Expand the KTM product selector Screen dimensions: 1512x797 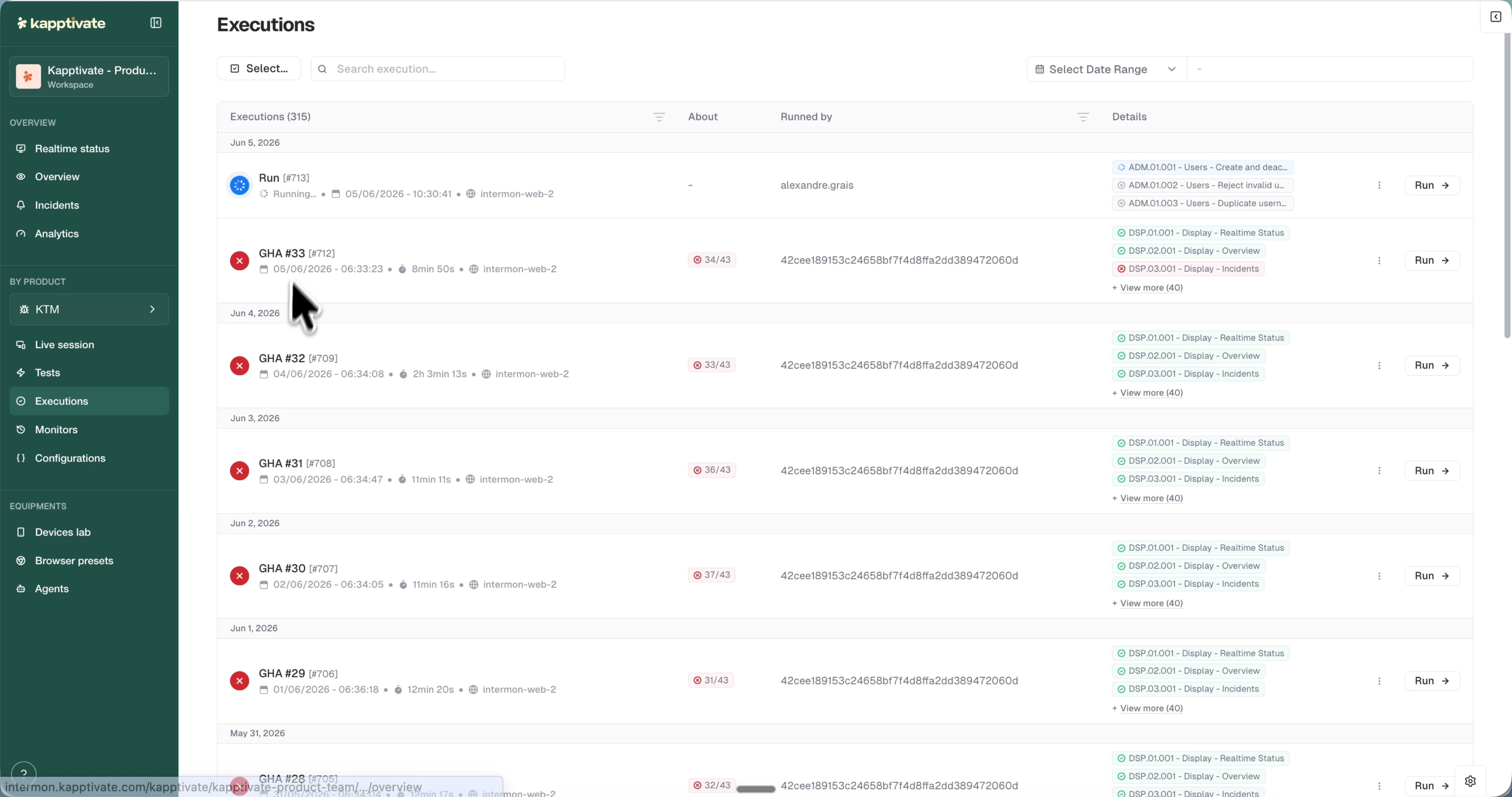click(x=89, y=309)
